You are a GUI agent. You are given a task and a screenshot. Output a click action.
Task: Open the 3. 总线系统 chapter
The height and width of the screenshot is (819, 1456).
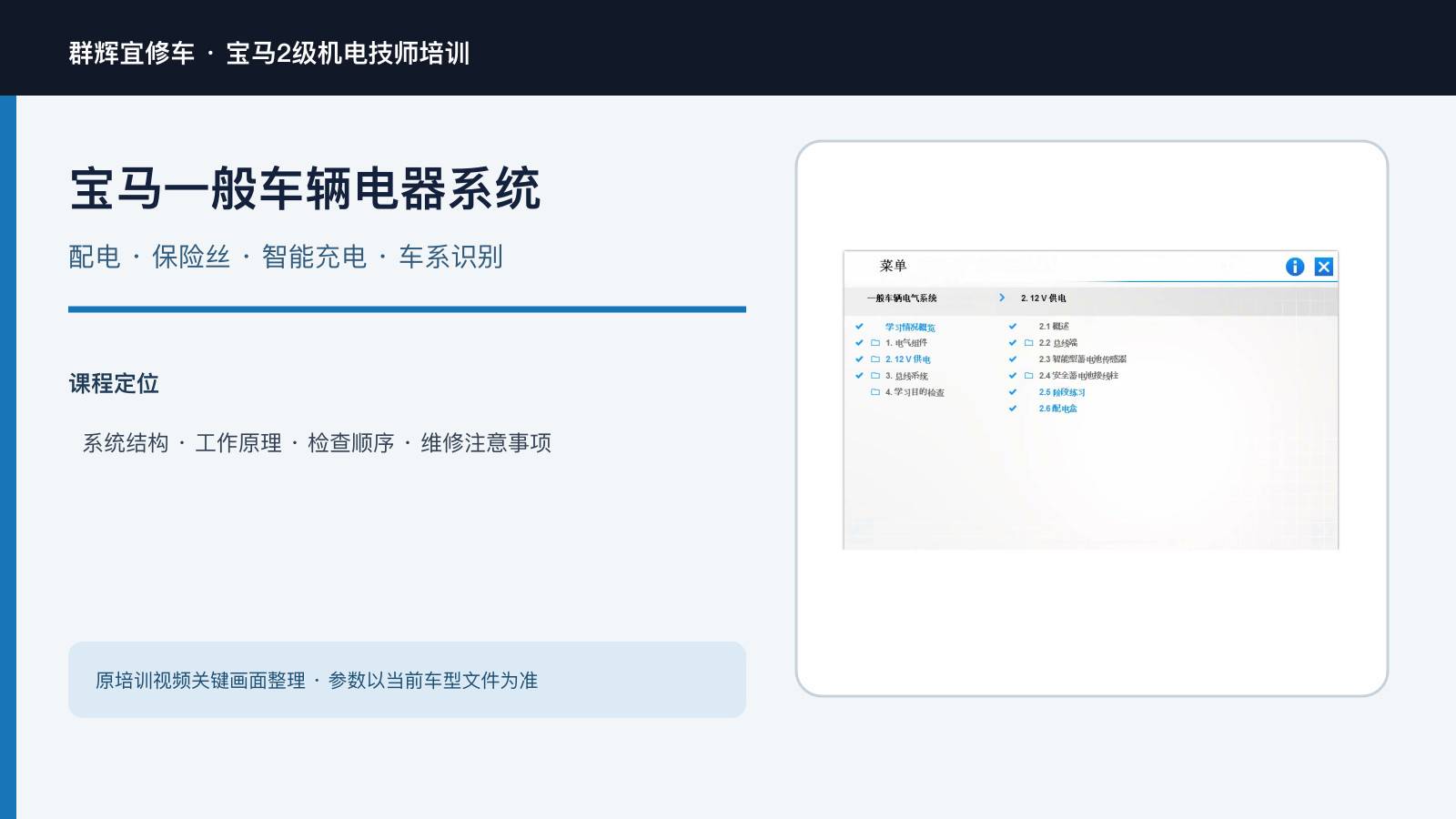tap(906, 376)
